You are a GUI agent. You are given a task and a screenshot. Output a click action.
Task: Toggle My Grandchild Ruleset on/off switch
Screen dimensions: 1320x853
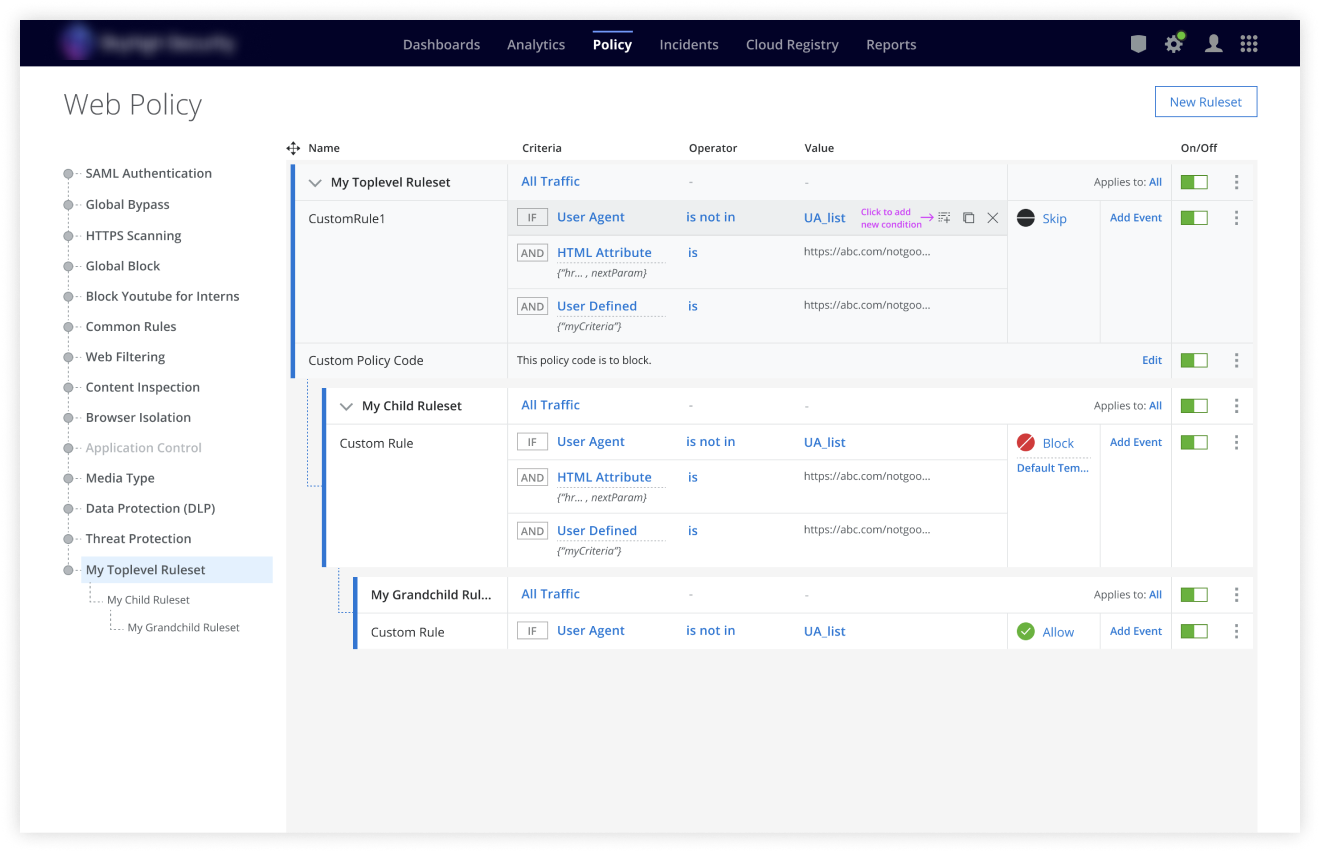(x=1194, y=595)
